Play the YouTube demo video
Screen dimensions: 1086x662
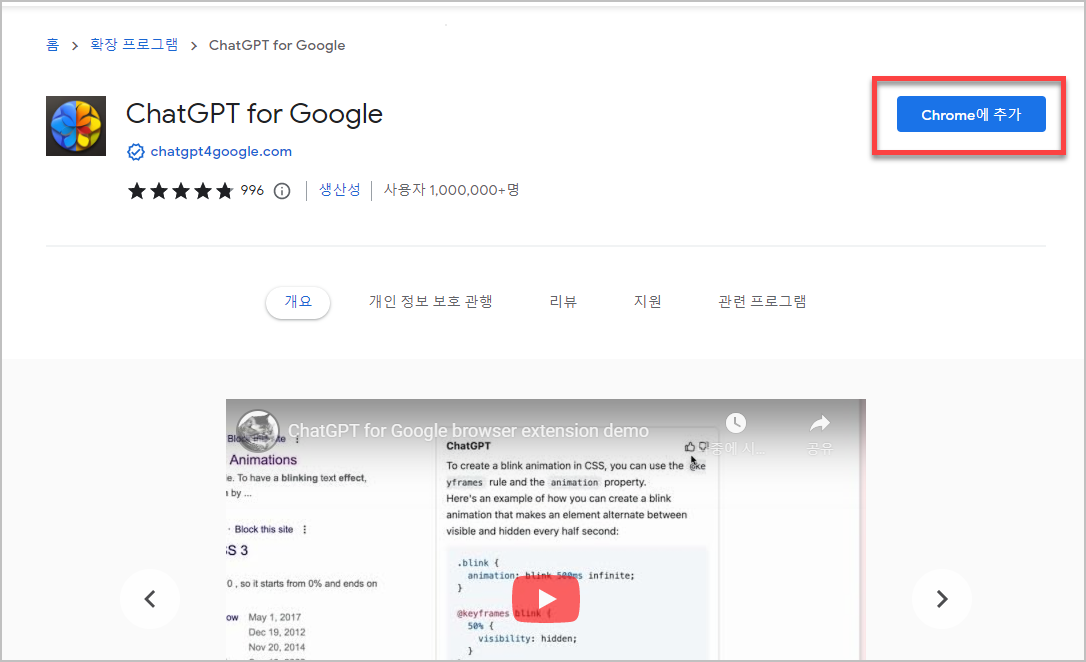[546, 599]
